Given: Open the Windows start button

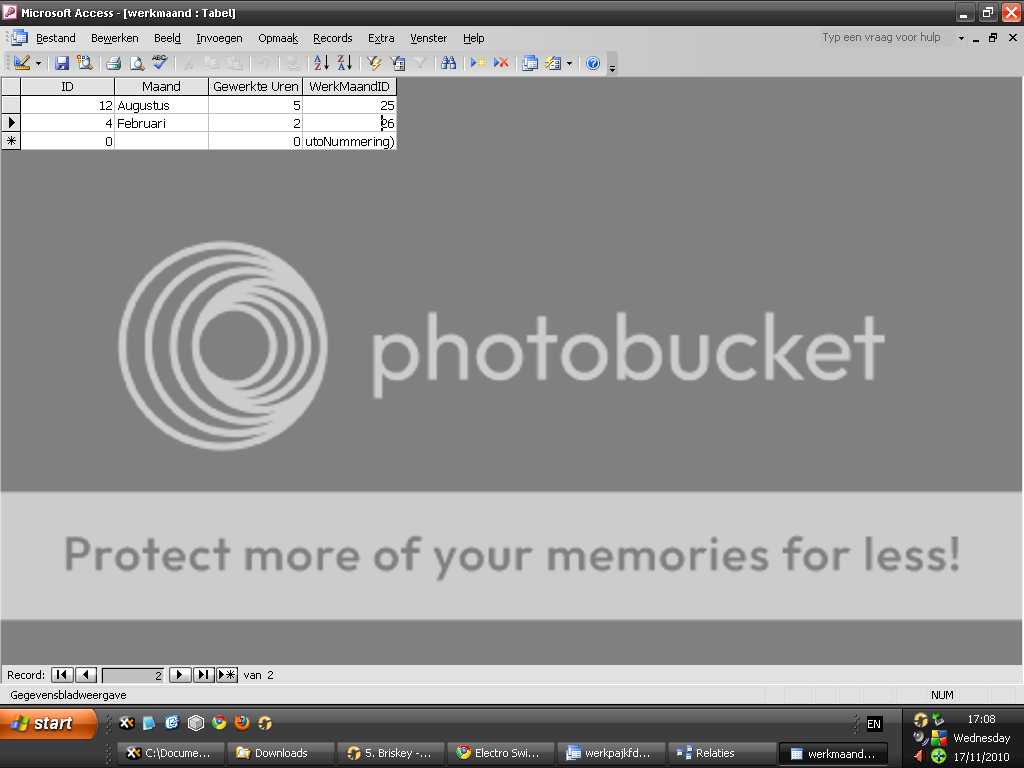Looking at the screenshot, I should (47, 724).
